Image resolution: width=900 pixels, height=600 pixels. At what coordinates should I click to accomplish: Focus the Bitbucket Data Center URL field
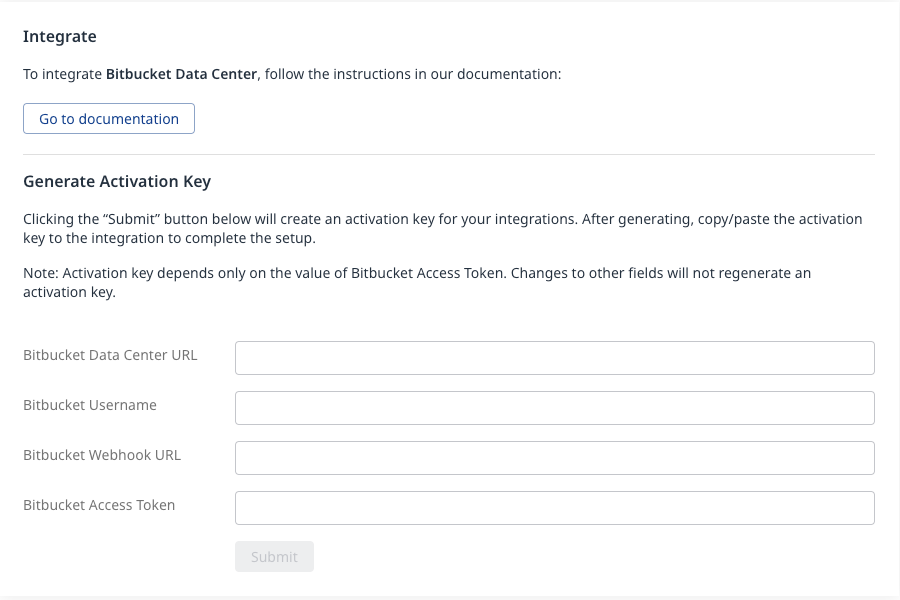[554, 358]
